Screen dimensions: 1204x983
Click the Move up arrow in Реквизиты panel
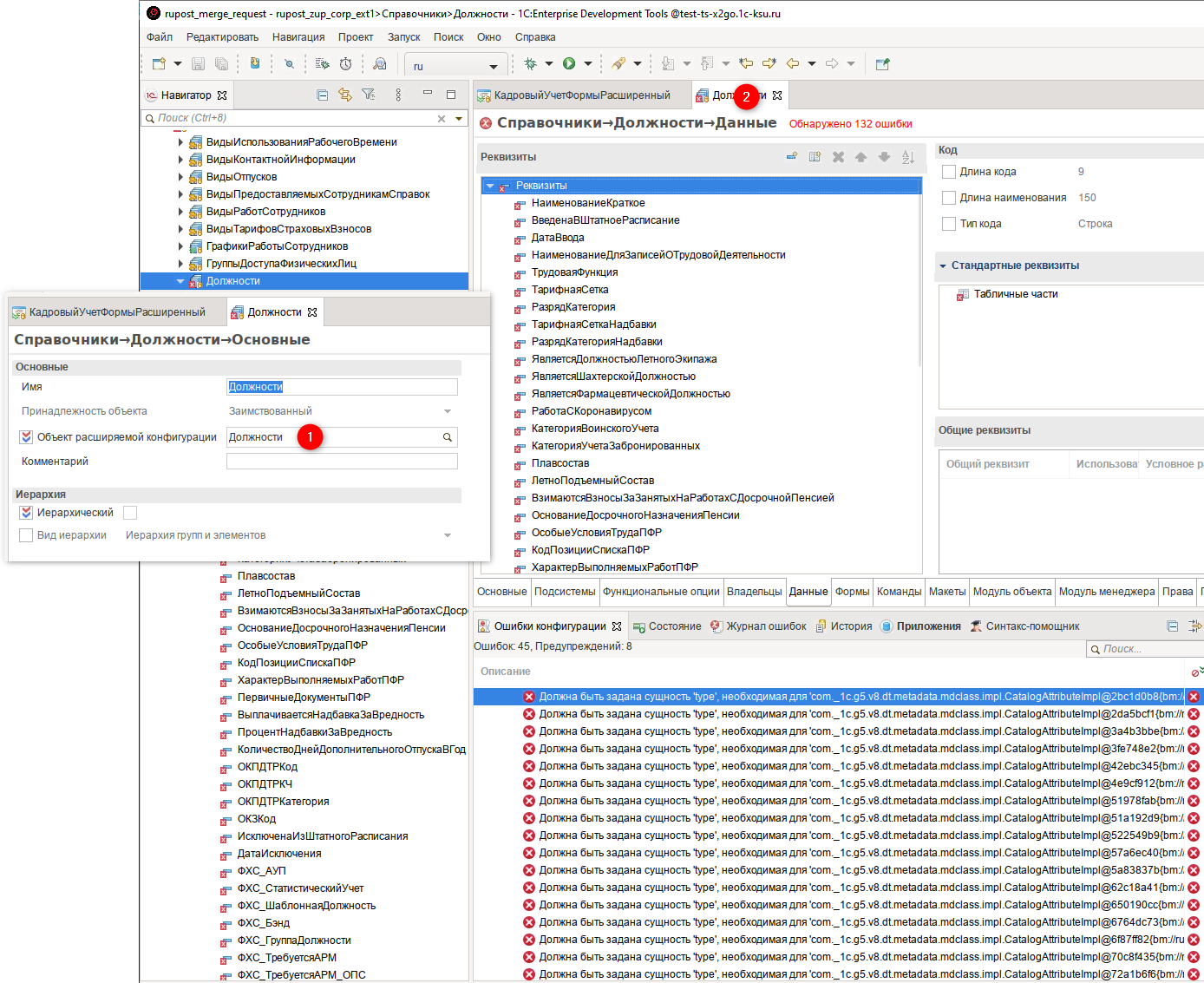pyautogui.click(x=860, y=156)
